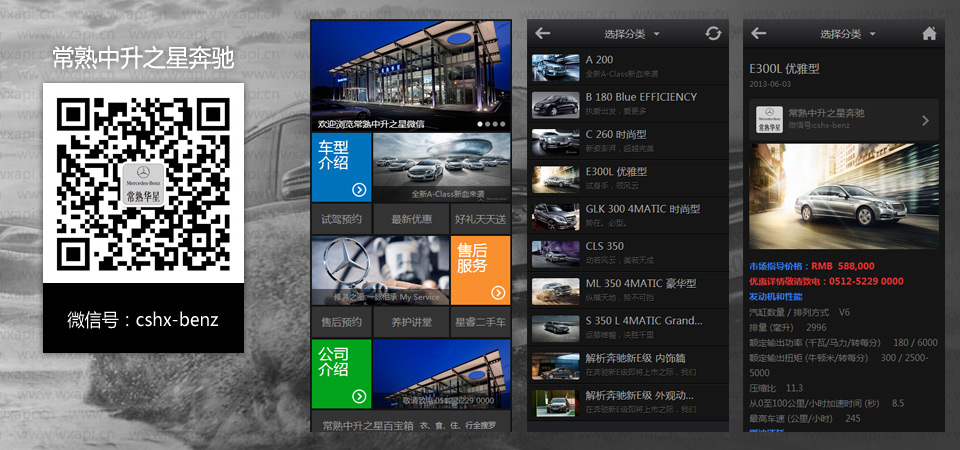Tap the back arrow in the car list screen

(542, 34)
